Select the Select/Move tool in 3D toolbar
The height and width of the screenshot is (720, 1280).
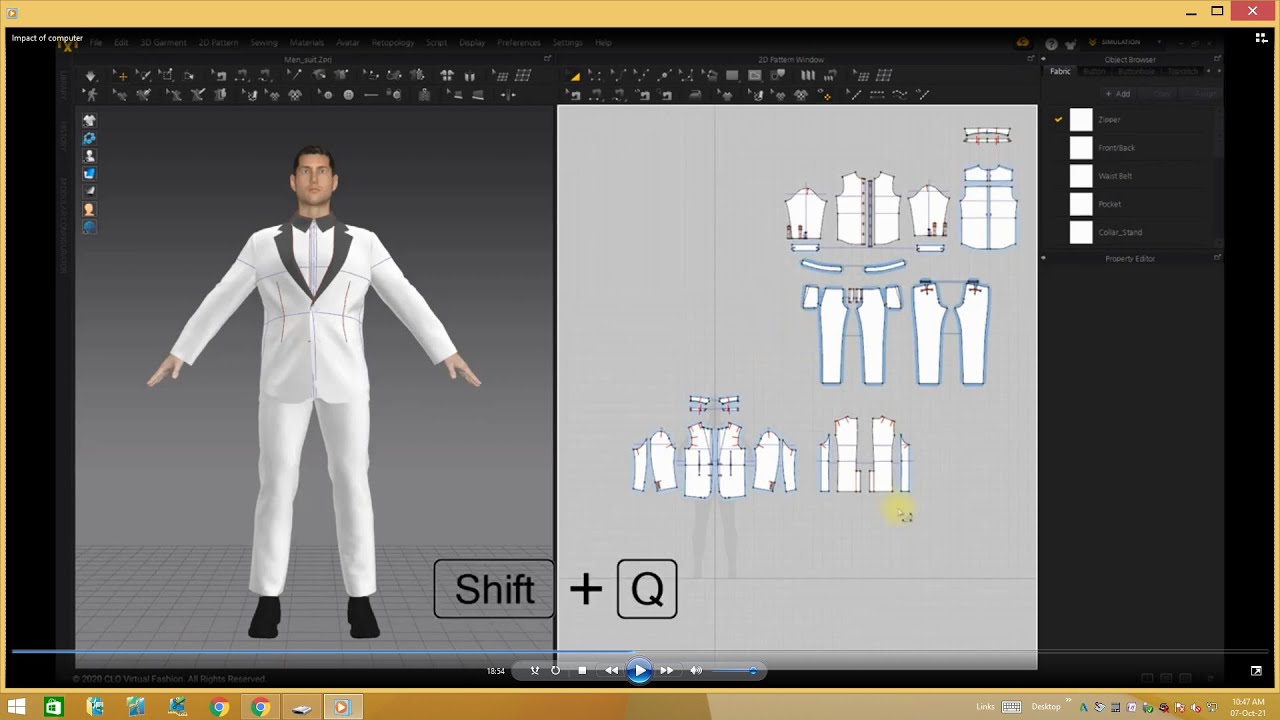(x=120, y=76)
